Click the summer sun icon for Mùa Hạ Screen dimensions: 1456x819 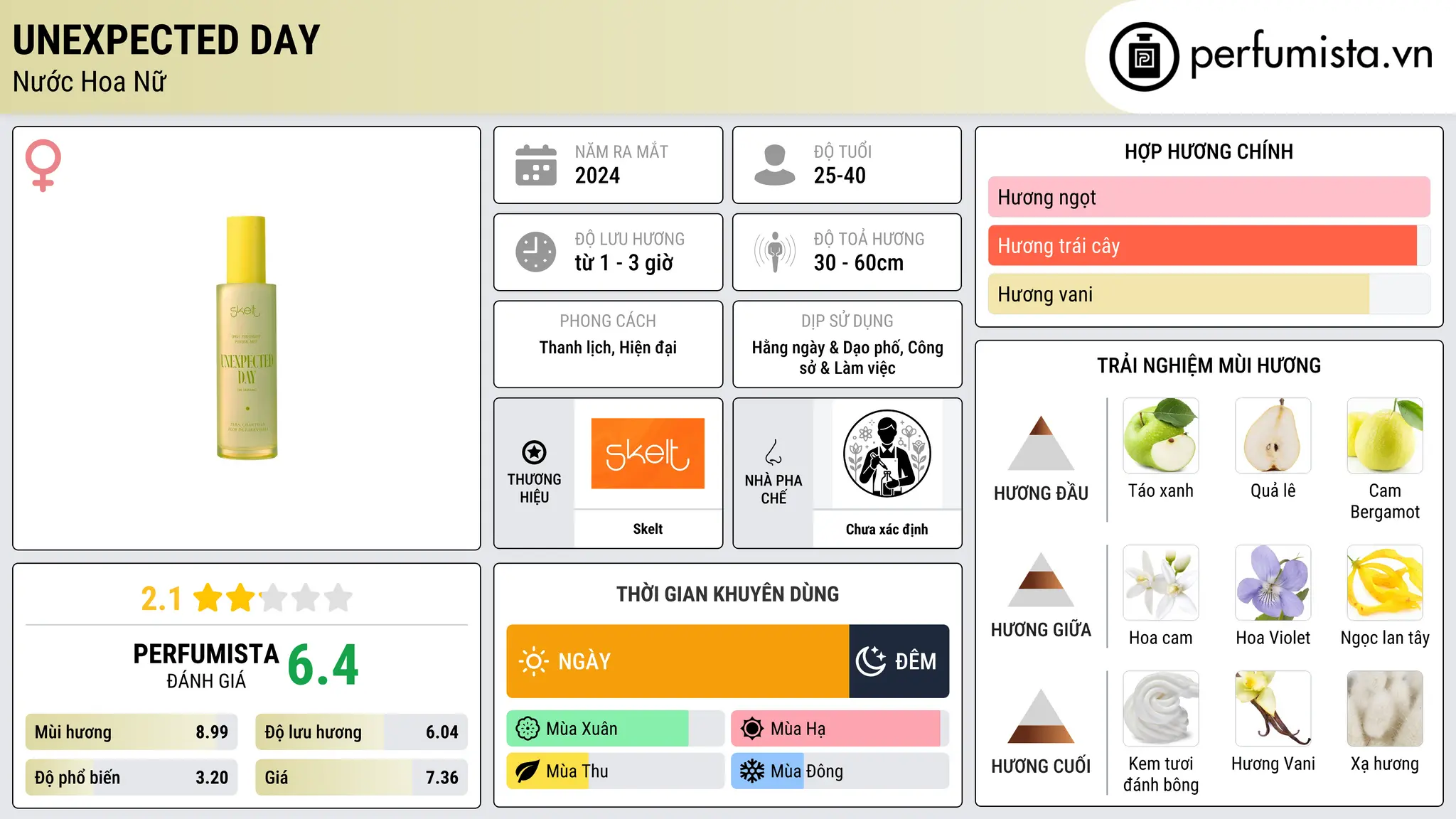point(752,729)
